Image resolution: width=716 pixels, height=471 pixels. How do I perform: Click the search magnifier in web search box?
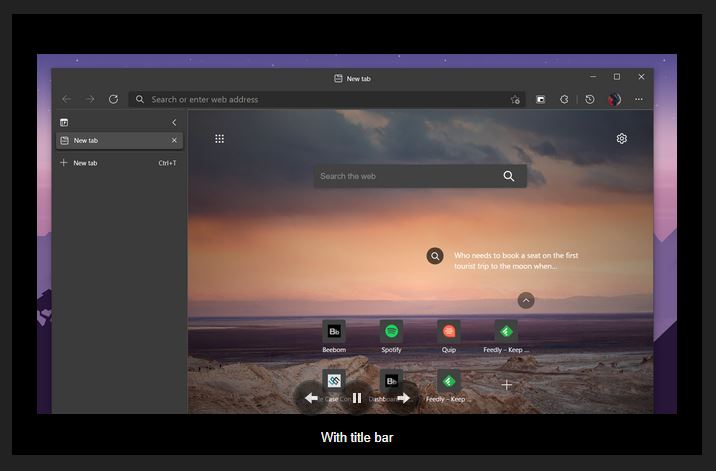[x=508, y=176]
